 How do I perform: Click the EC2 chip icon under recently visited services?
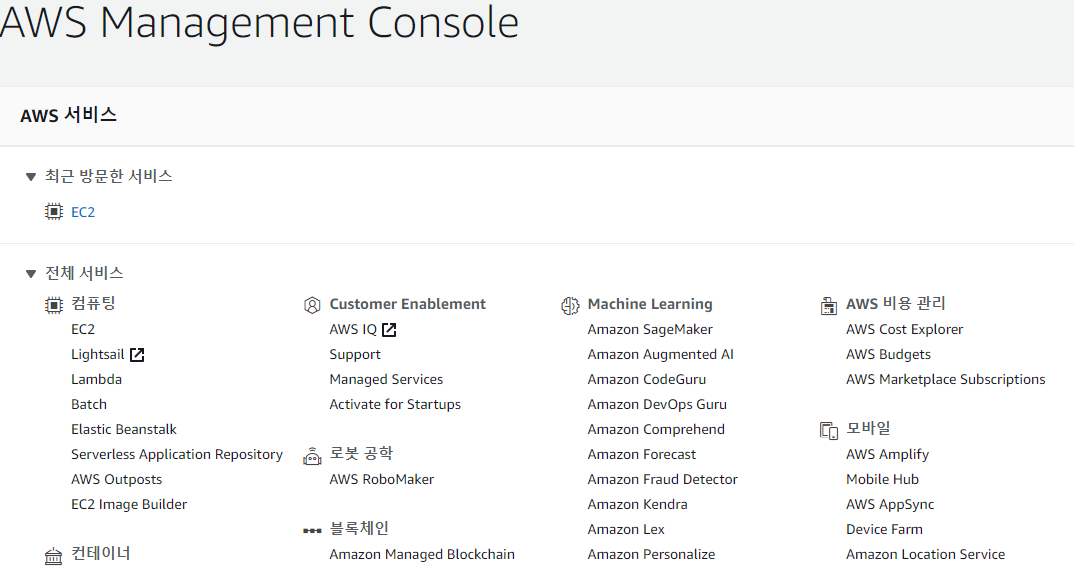tap(53, 212)
